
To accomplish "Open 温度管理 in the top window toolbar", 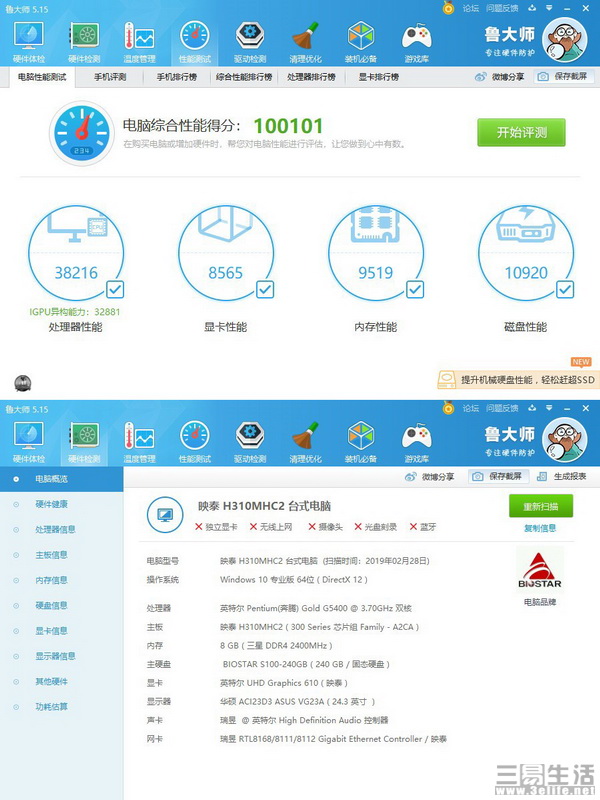I will [x=139, y=42].
